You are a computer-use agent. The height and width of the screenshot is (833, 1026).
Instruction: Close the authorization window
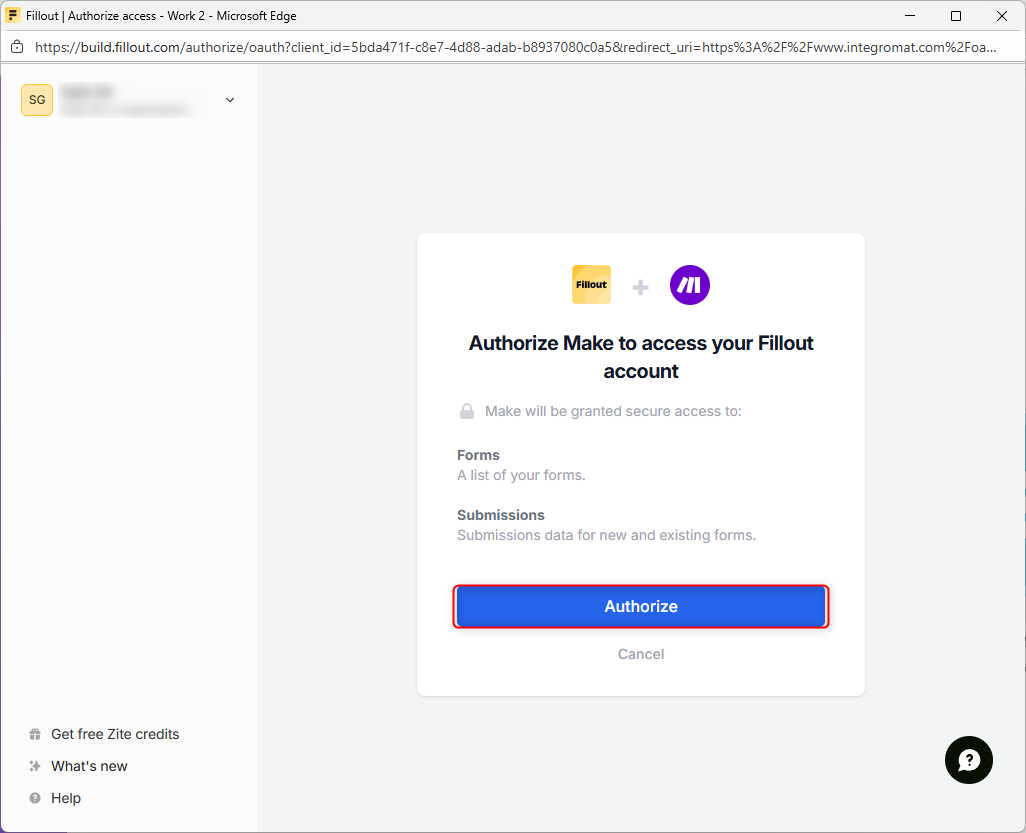click(1002, 16)
